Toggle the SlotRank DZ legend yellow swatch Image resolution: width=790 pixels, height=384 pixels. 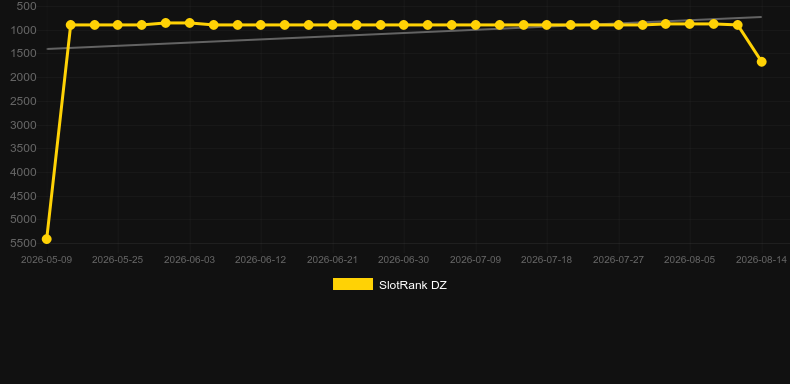coord(353,284)
